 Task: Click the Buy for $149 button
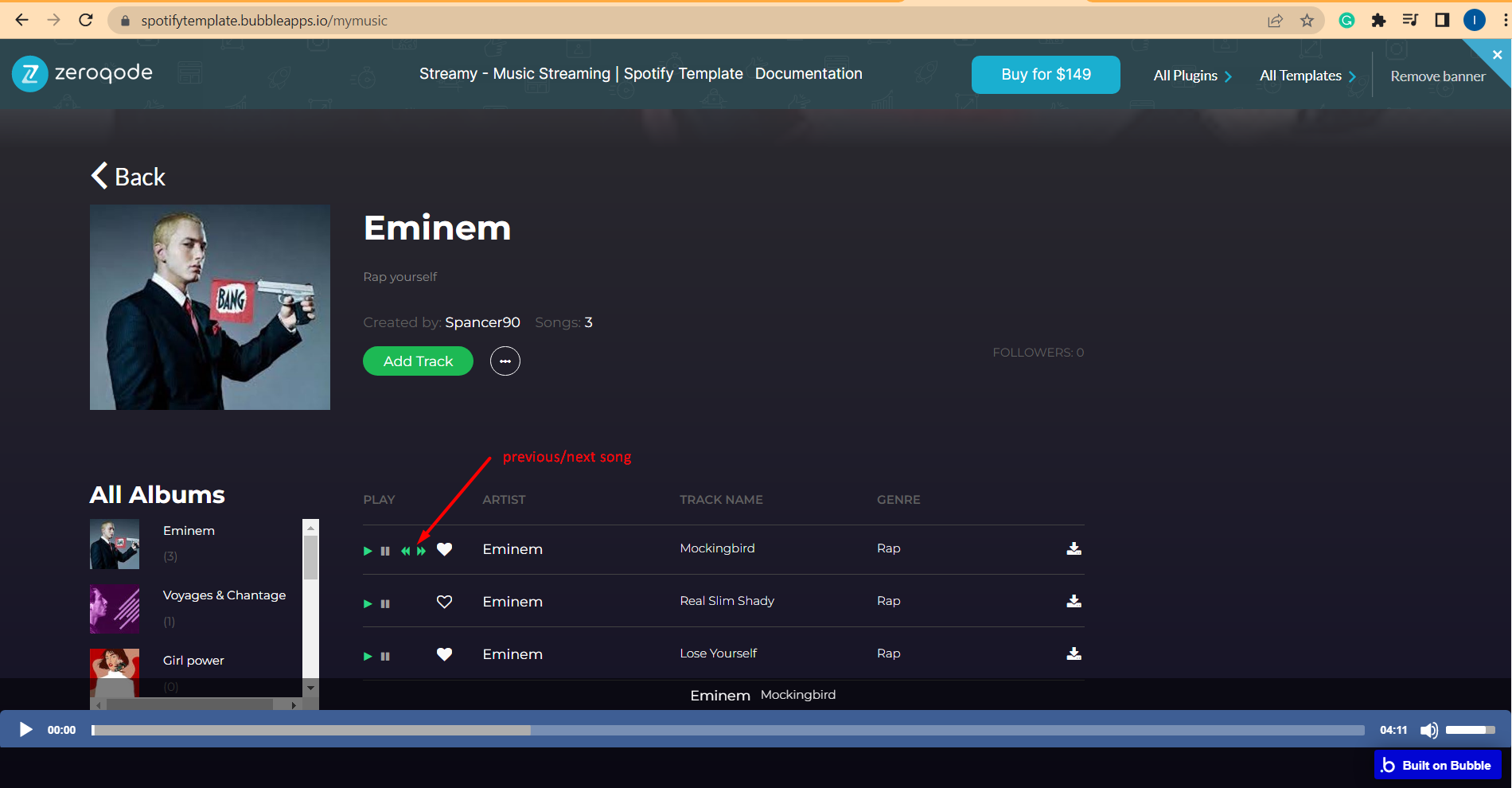(x=1046, y=75)
